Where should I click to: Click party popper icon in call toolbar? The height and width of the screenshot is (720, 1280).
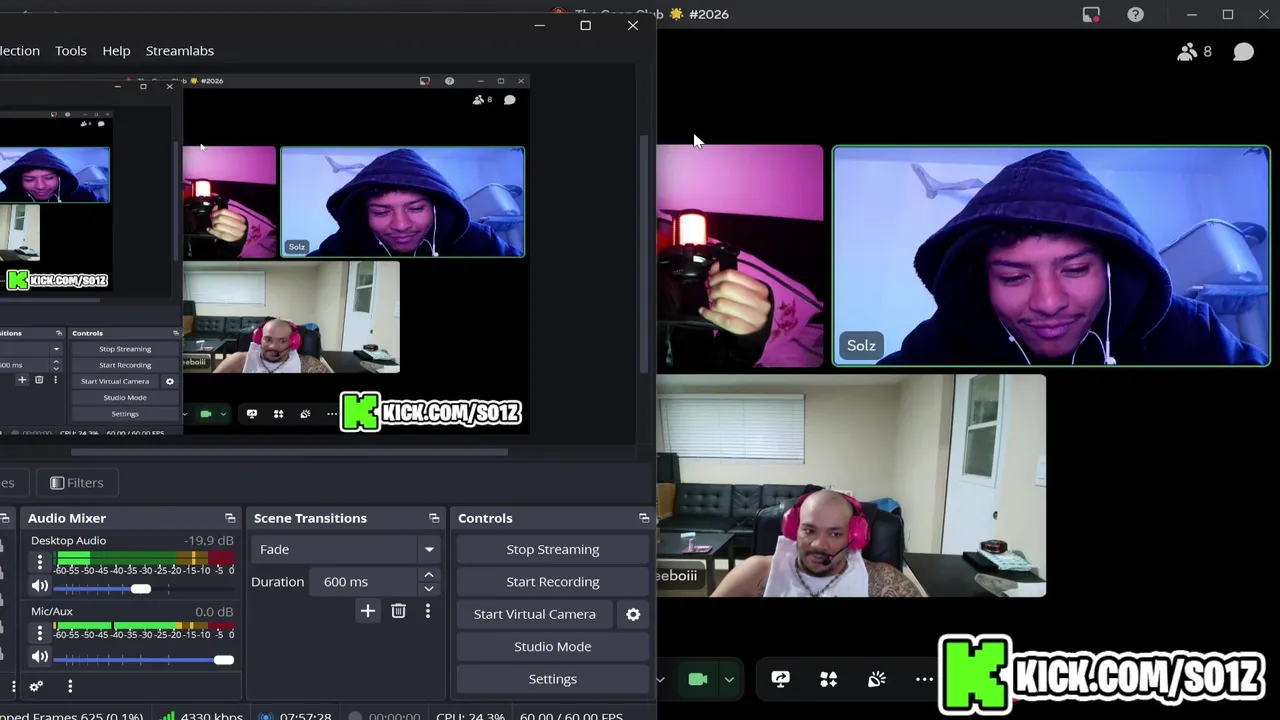point(877,679)
